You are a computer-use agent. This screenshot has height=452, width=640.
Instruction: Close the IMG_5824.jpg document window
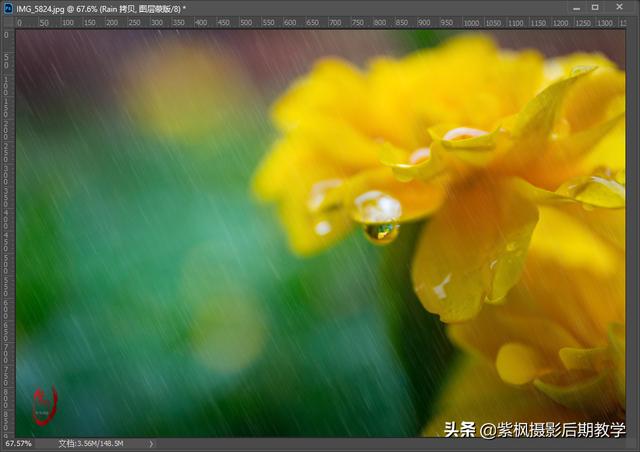(x=621, y=7)
